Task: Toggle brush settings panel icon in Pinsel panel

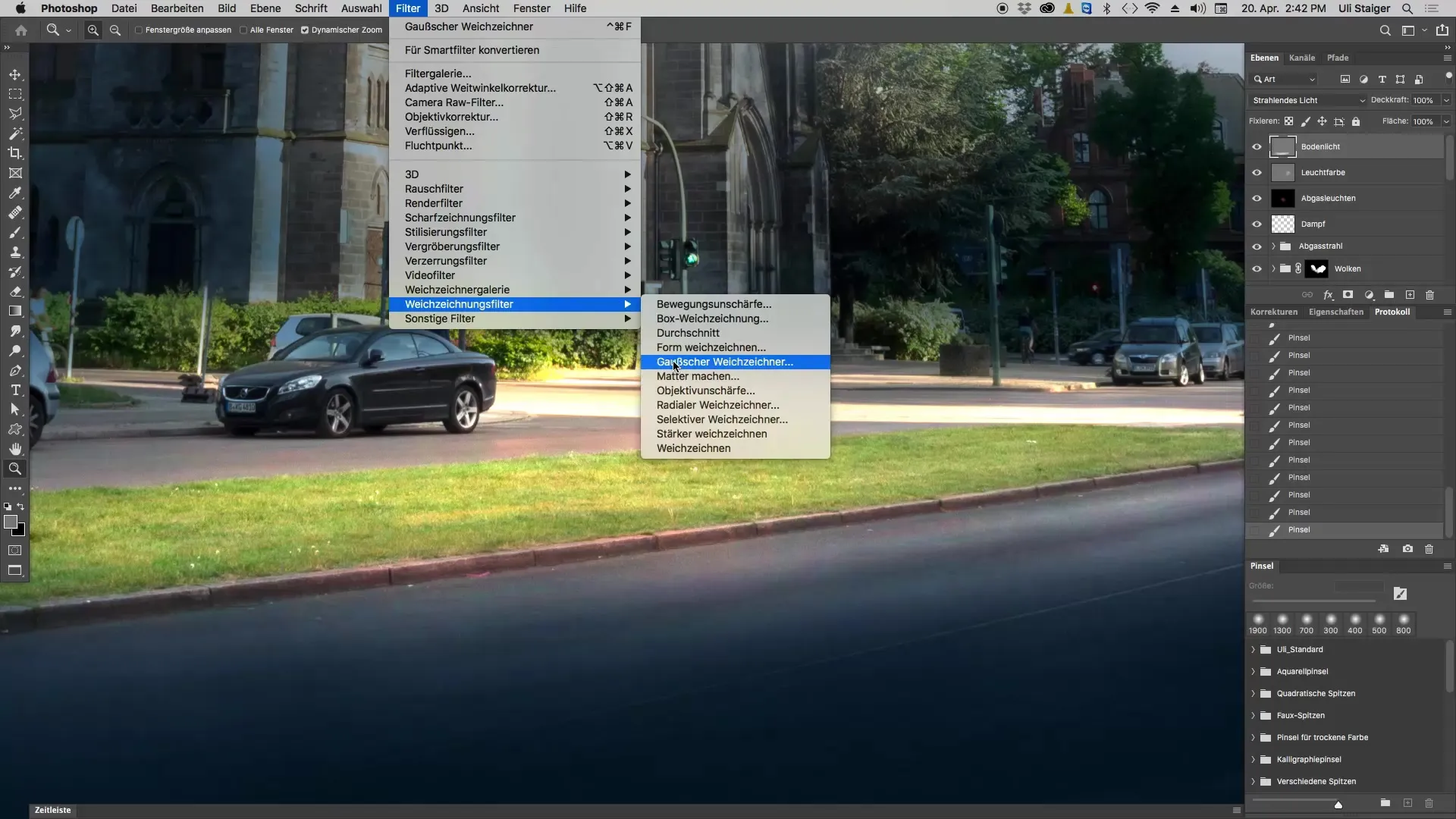Action: [1400, 594]
